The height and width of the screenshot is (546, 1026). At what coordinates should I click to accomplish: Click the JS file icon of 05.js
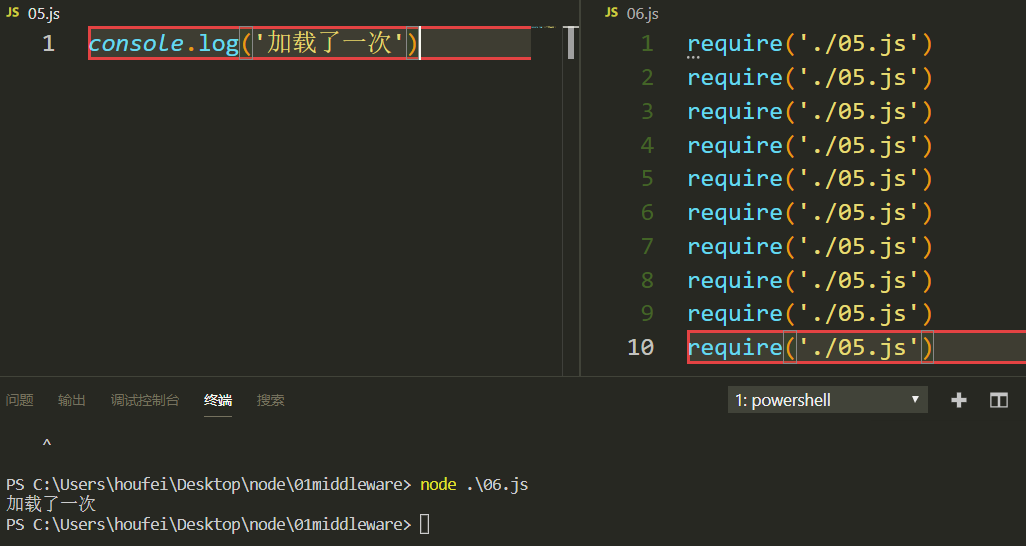click(12, 12)
